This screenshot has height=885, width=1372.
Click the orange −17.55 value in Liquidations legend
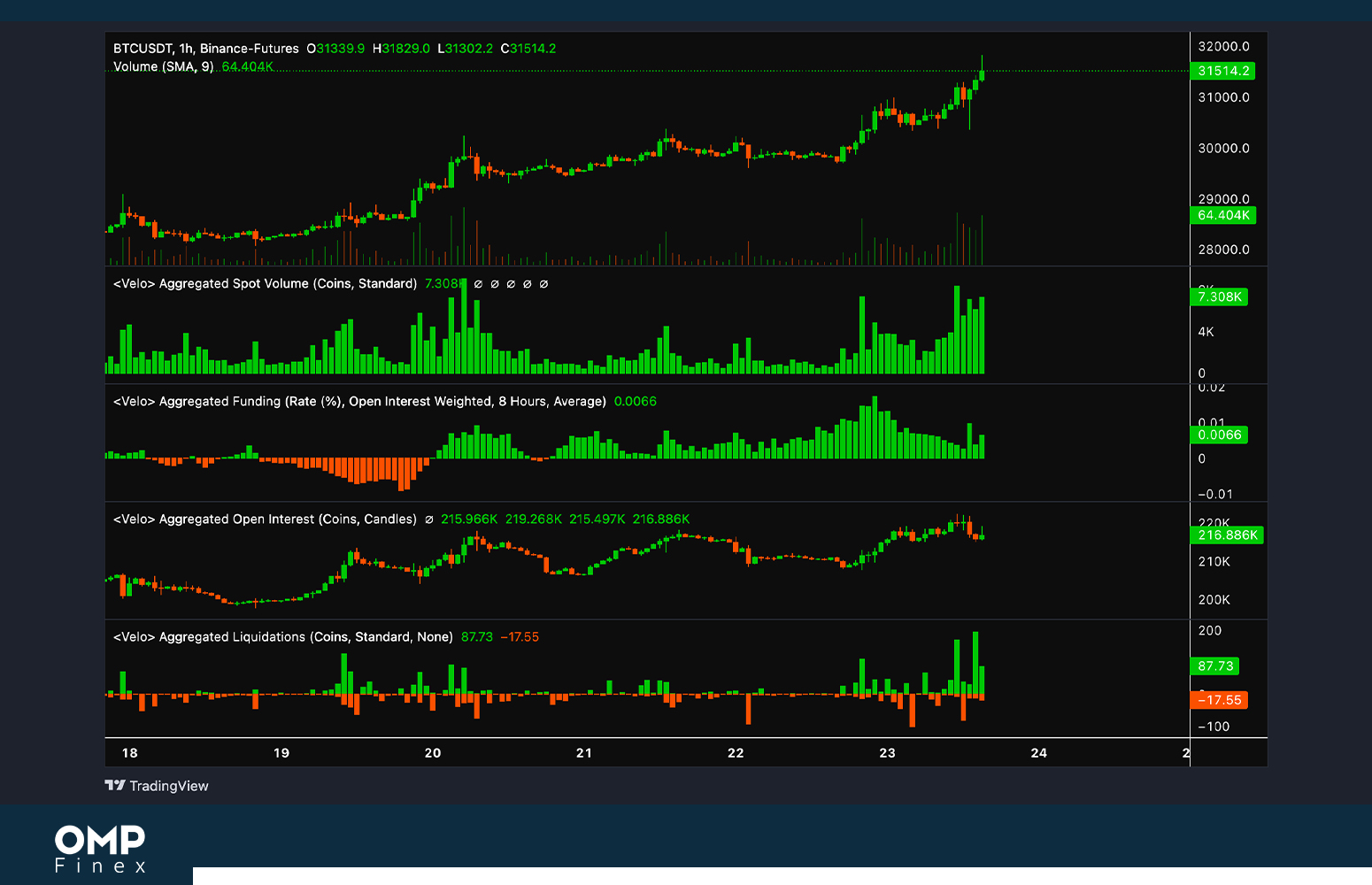click(x=520, y=636)
